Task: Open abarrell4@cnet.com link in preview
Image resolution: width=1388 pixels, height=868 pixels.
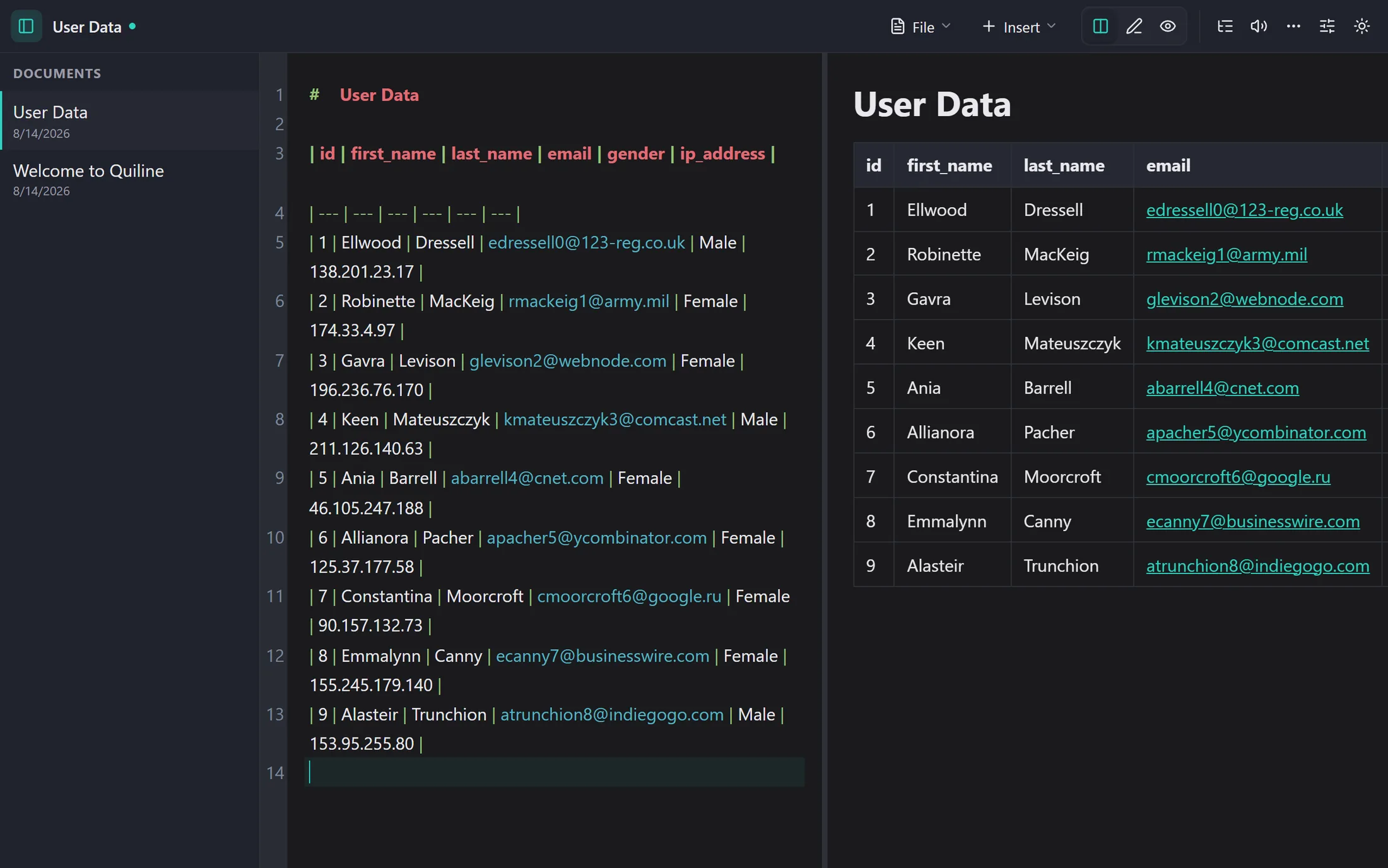Action: [1222, 387]
